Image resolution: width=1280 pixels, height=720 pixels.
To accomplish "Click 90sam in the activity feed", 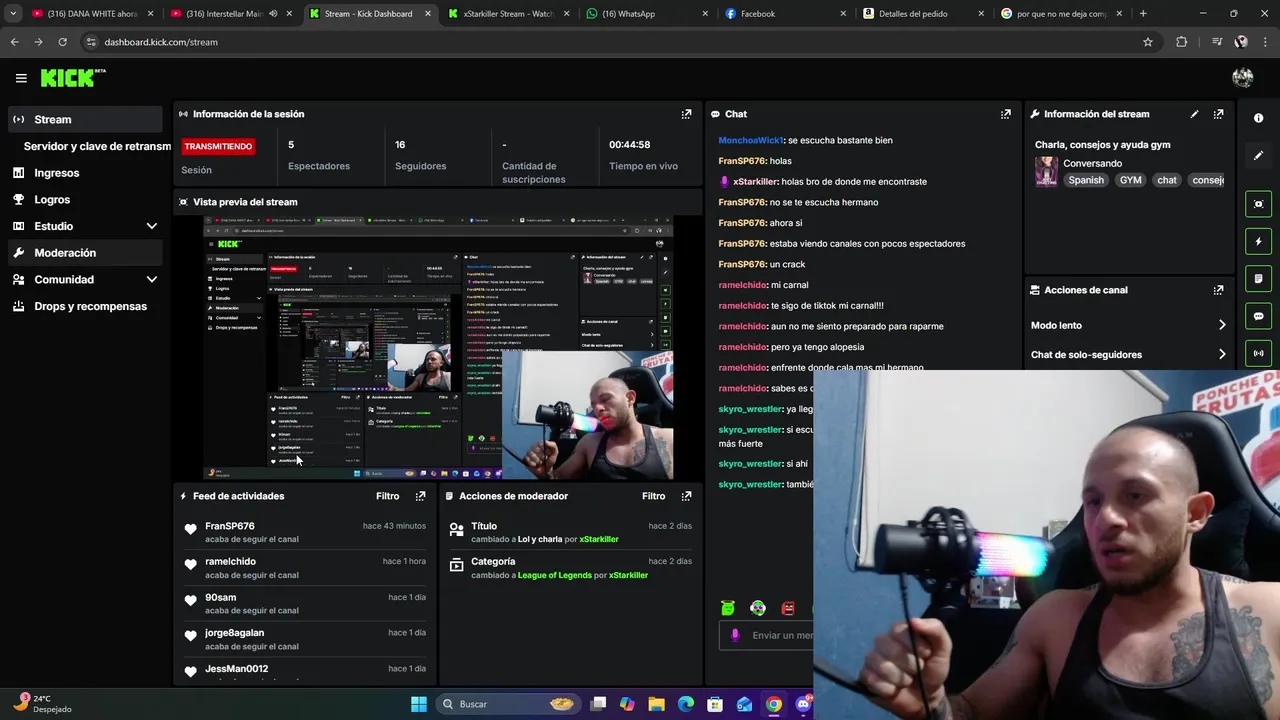I will (x=220, y=597).
